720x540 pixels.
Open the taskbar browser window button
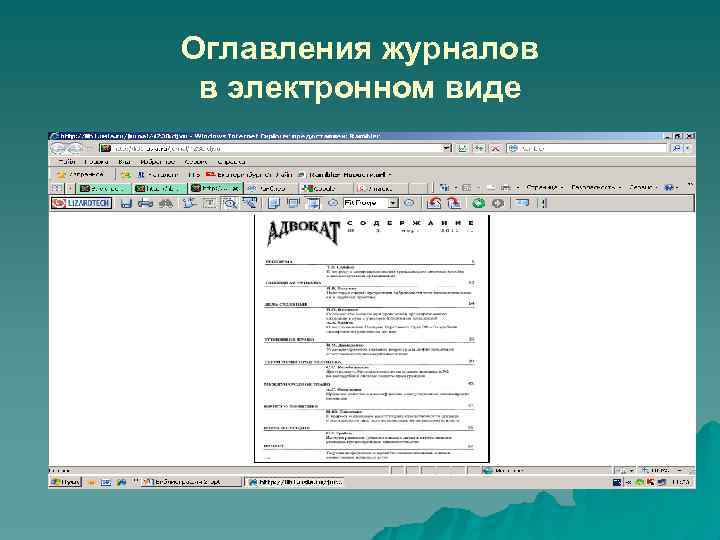click(x=296, y=482)
